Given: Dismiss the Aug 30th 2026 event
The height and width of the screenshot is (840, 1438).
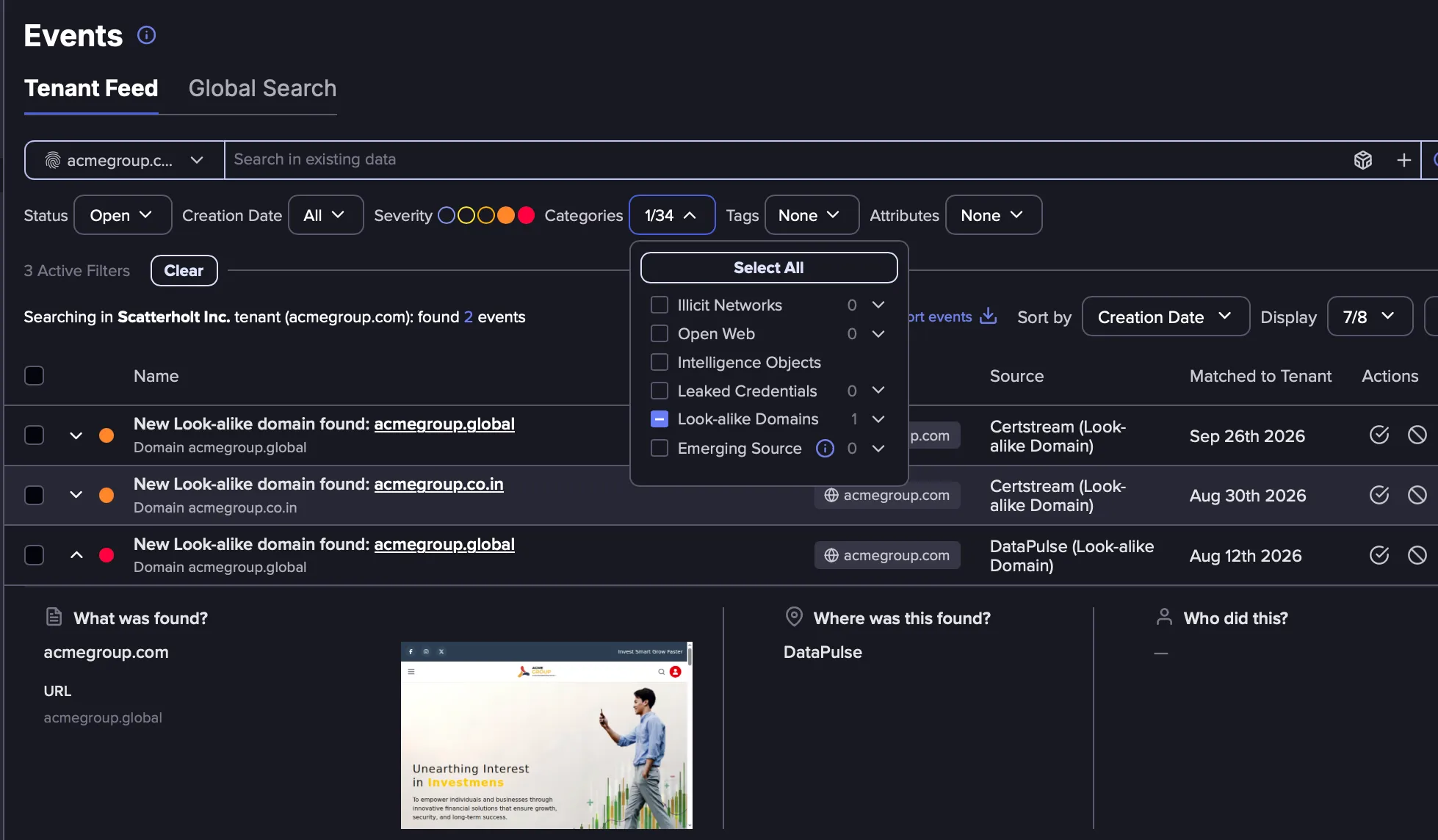Looking at the screenshot, I should 1417,495.
